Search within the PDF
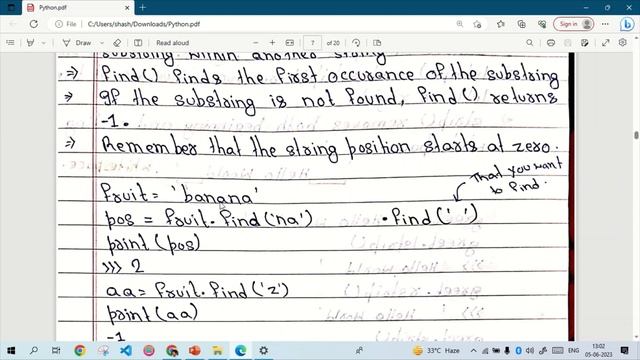This screenshot has height=360, width=640. (x=529, y=42)
